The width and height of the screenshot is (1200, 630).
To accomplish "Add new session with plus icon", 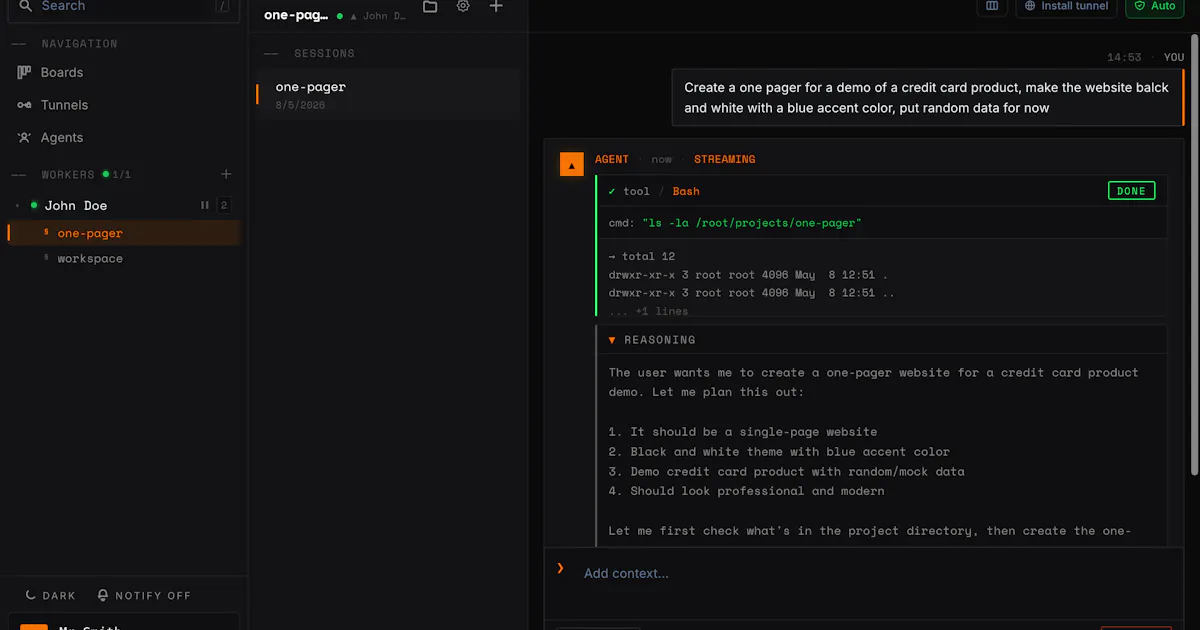I will (496, 6).
